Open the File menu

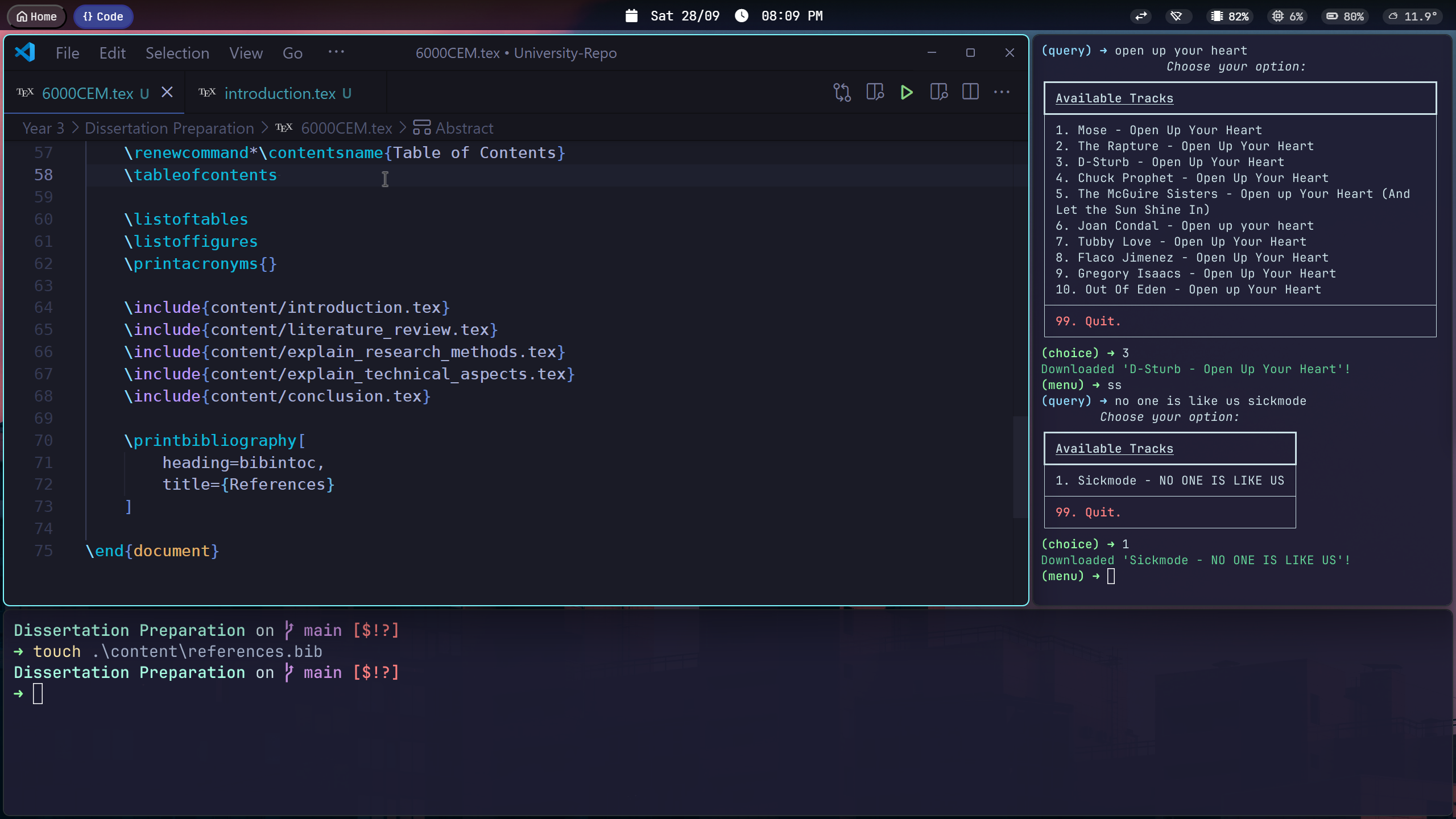(x=67, y=53)
